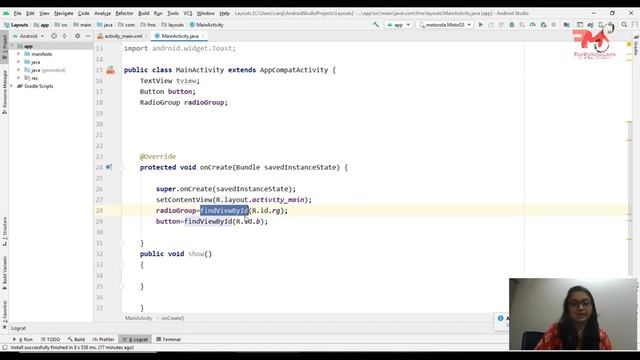
Task: Expand the res folder arrow
Action: click(18, 78)
